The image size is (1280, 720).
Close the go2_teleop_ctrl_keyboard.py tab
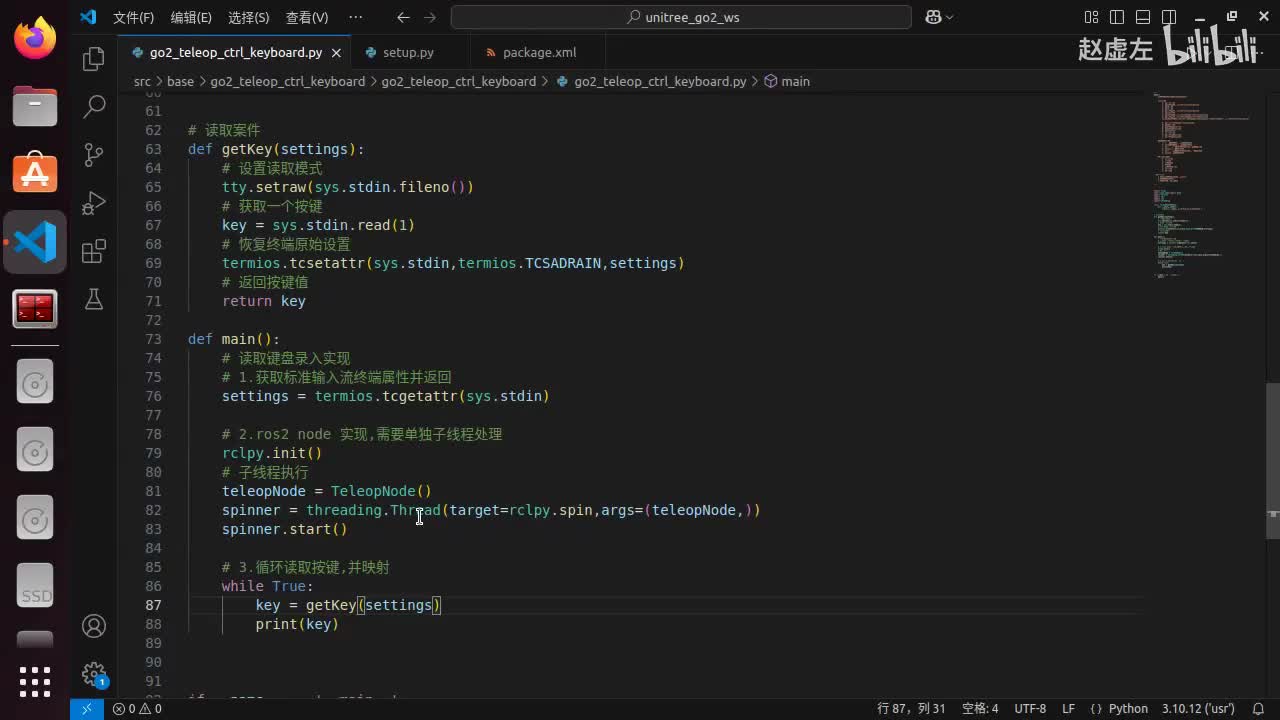point(336,53)
